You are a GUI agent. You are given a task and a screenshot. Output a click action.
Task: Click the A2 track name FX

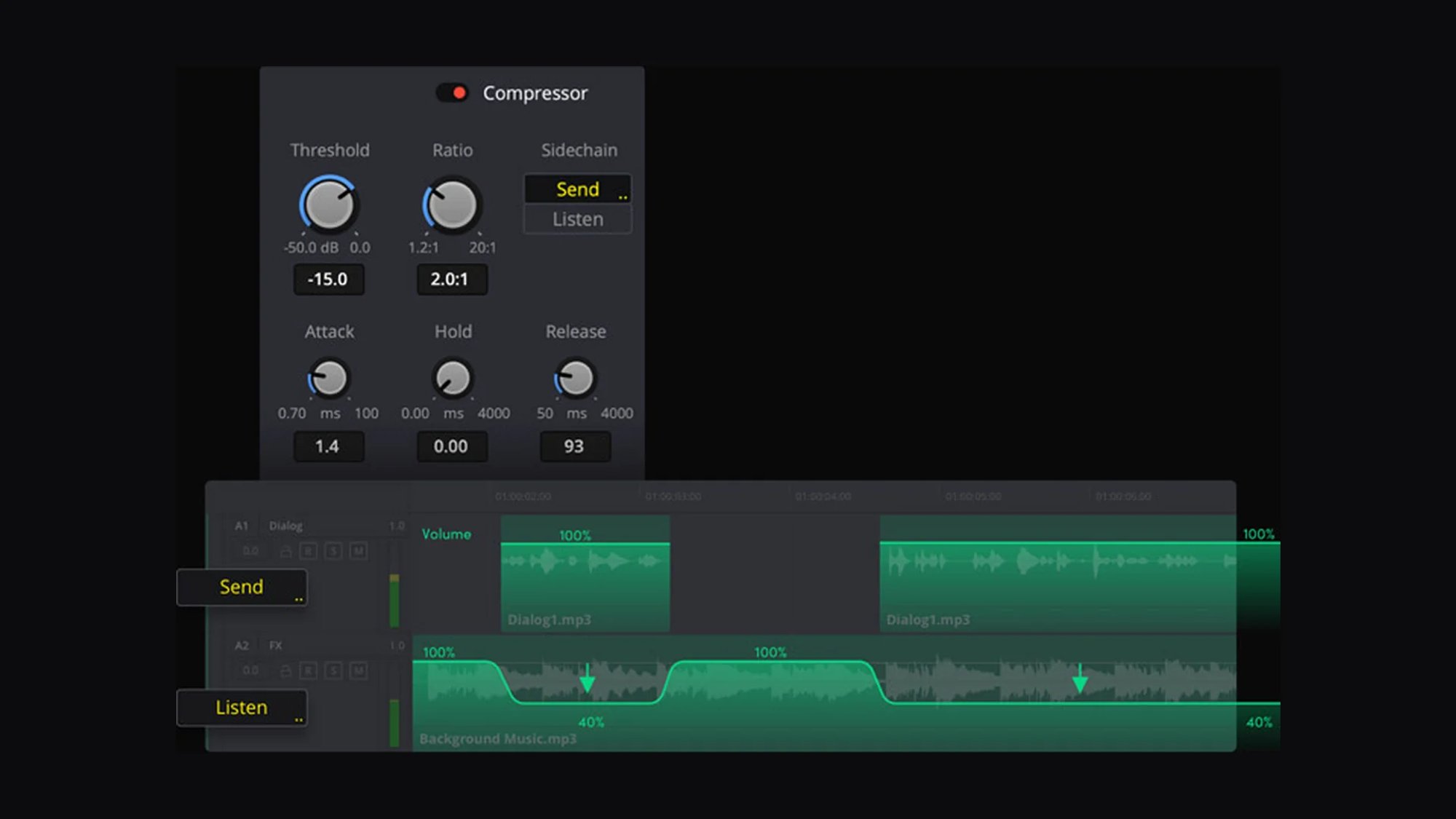(x=275, y=645)
